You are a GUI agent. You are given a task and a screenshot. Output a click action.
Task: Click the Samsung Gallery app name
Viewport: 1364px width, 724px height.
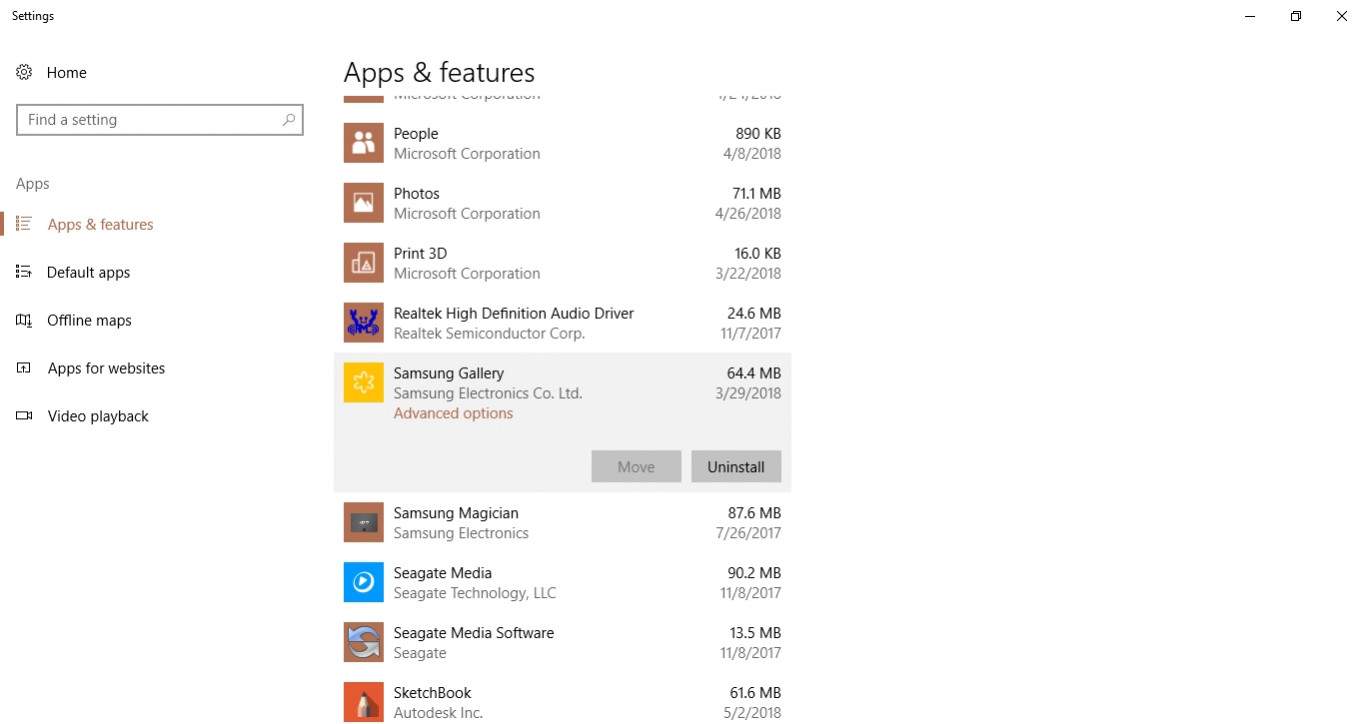click(449, 373)
